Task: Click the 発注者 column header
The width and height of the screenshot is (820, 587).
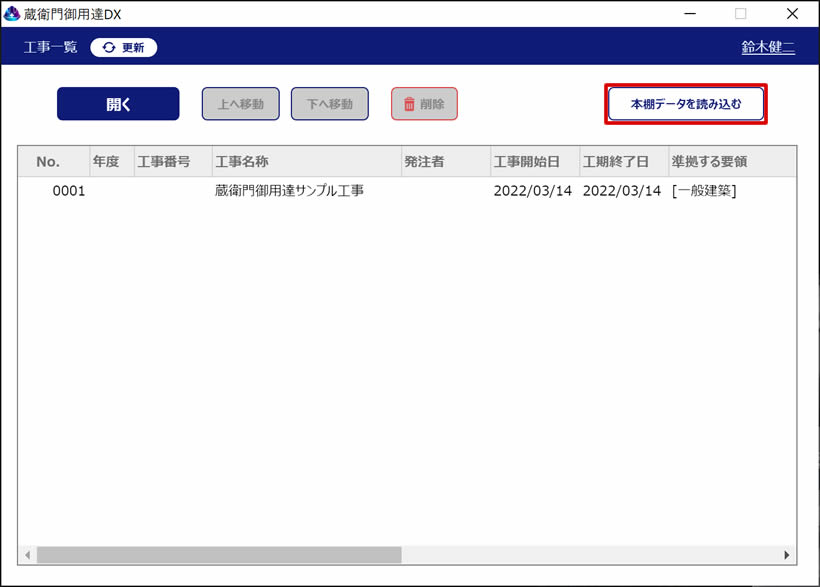Action: tap(446, 162)
